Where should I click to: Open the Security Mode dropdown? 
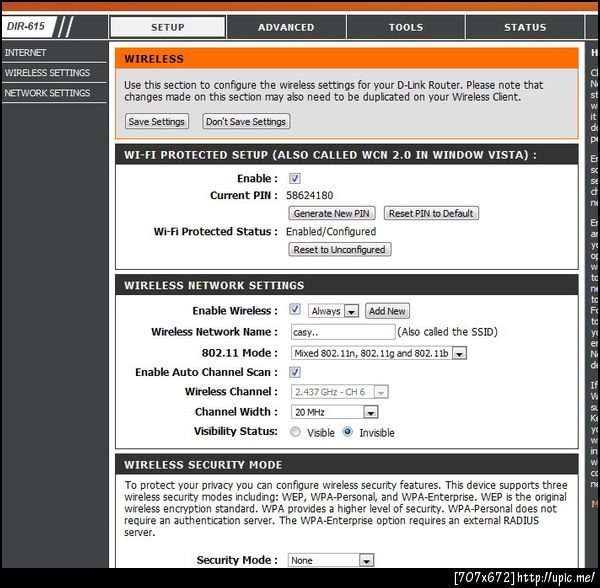(x=331, y=560)
